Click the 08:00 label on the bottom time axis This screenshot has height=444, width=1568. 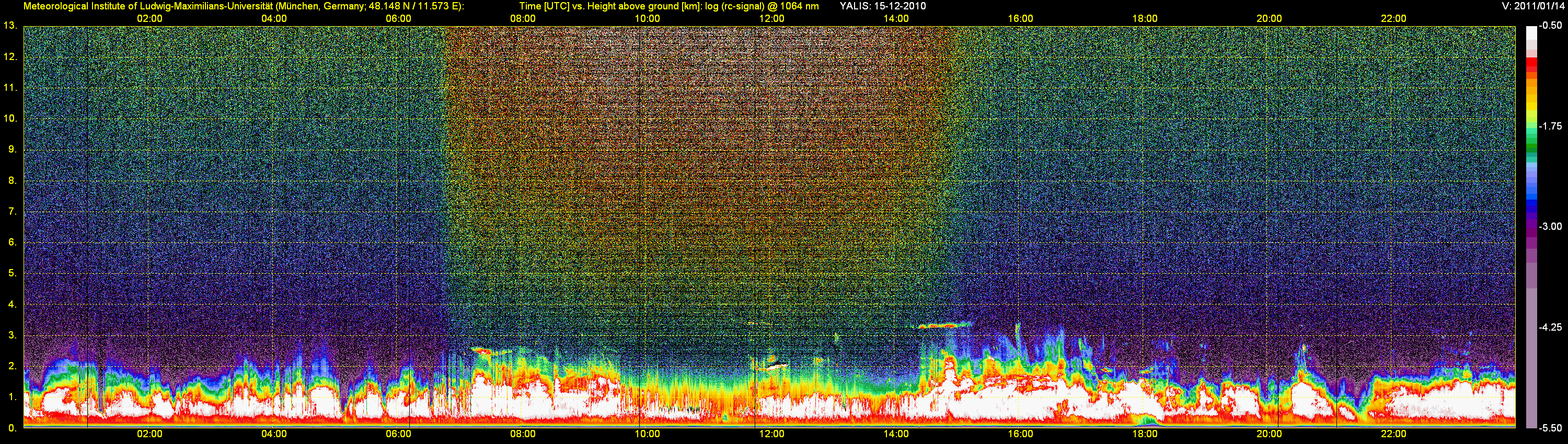523,434
